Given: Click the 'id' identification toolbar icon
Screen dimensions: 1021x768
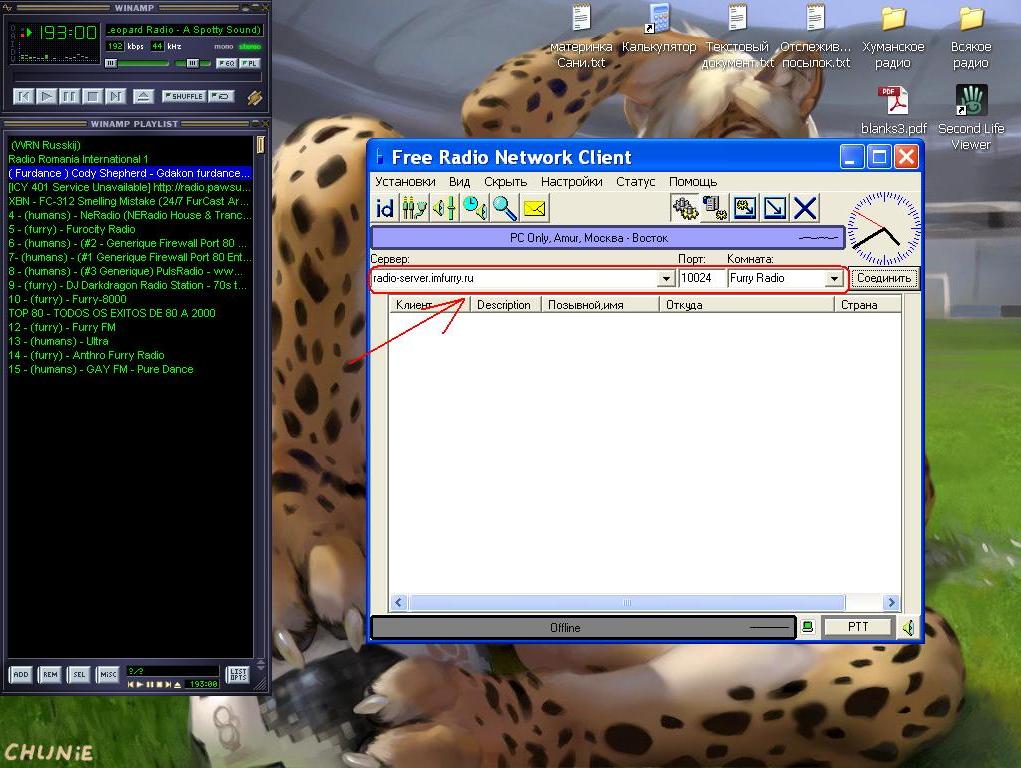Looking at the screenshot, I should tap(385, 208).
